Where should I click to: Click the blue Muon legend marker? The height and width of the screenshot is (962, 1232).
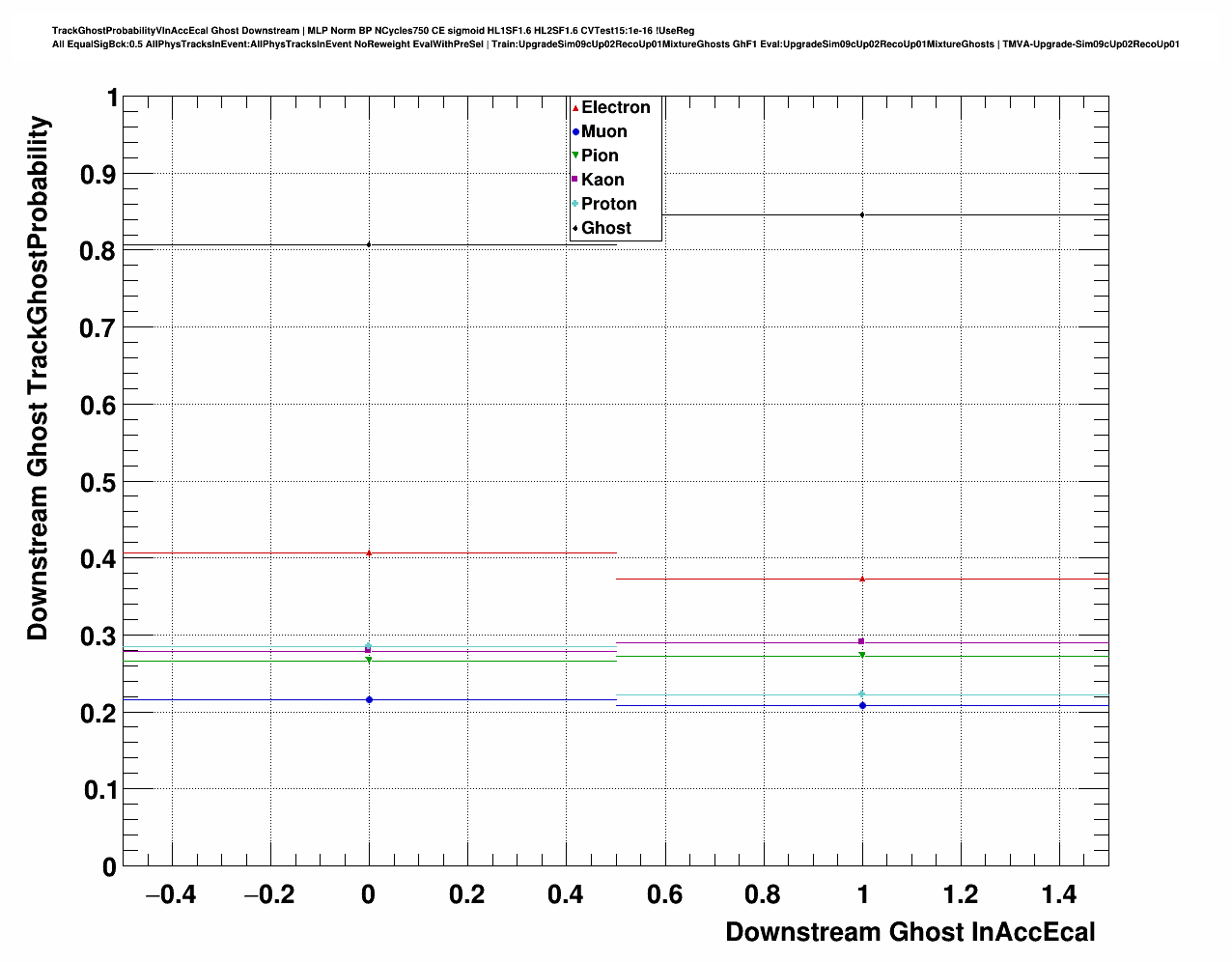click(x=575, y=131)
